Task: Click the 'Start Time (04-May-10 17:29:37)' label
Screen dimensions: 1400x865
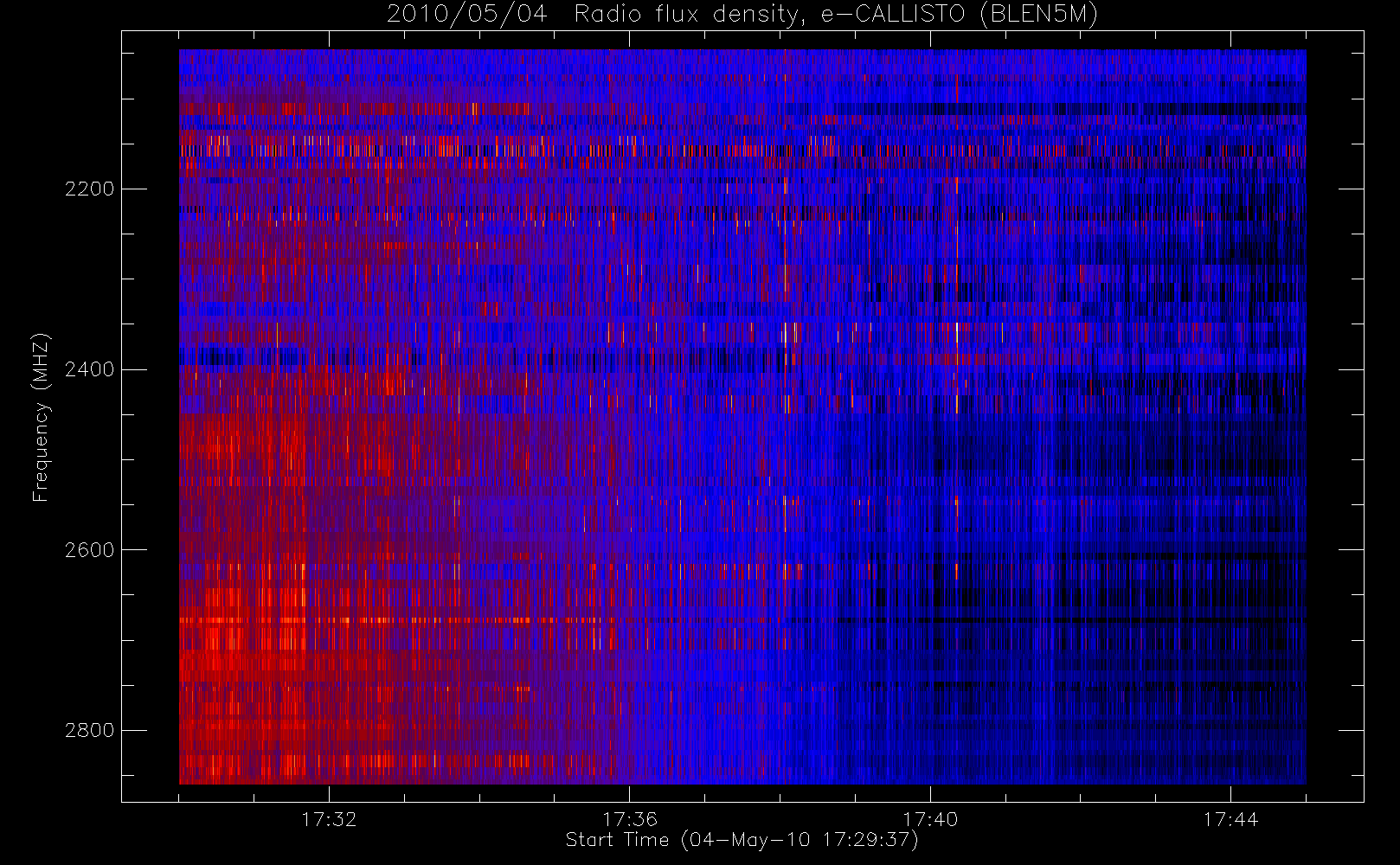Action: pos(742,840)
